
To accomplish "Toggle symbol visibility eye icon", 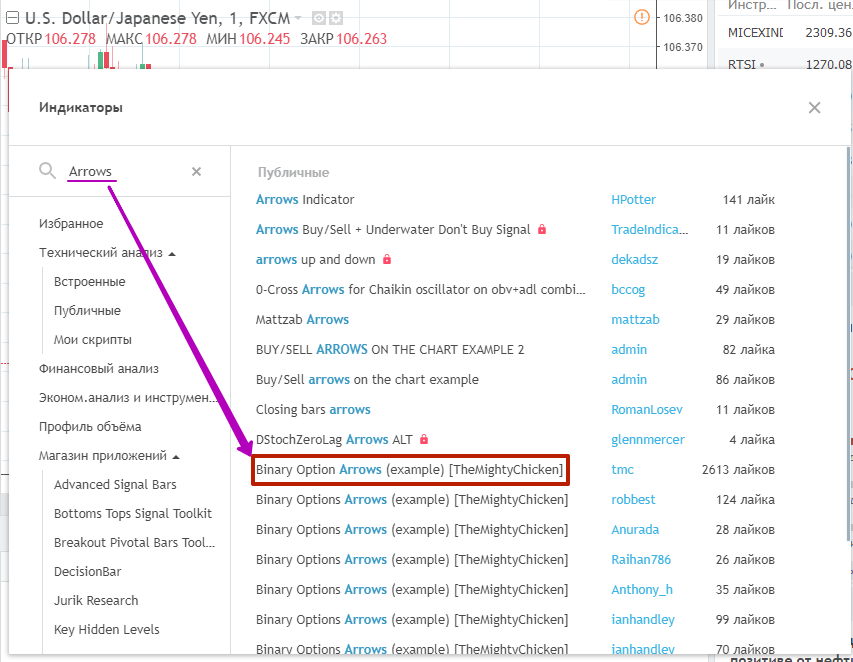I will pyautogui.click(x=318, y=18).
